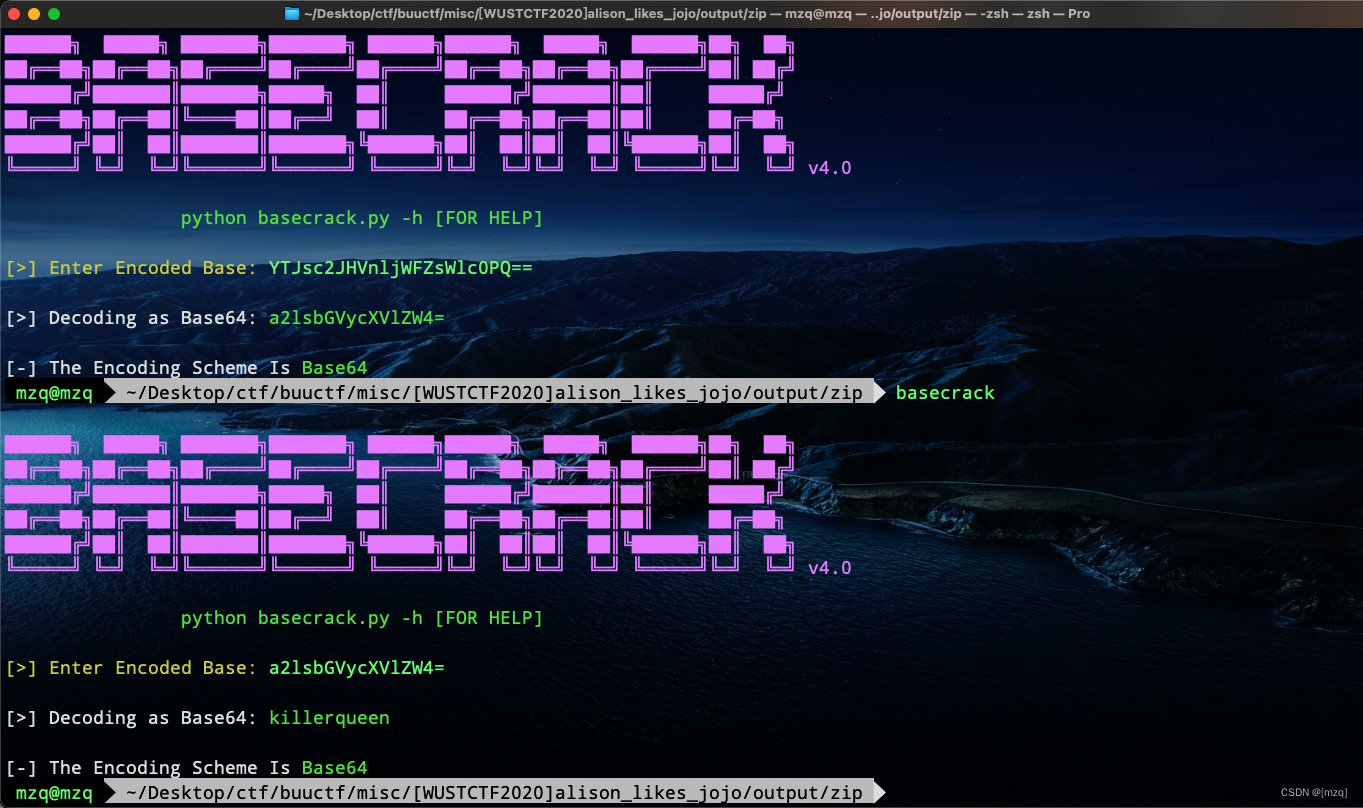Click the folder proxy icon in title bar

tap(292, 14)
